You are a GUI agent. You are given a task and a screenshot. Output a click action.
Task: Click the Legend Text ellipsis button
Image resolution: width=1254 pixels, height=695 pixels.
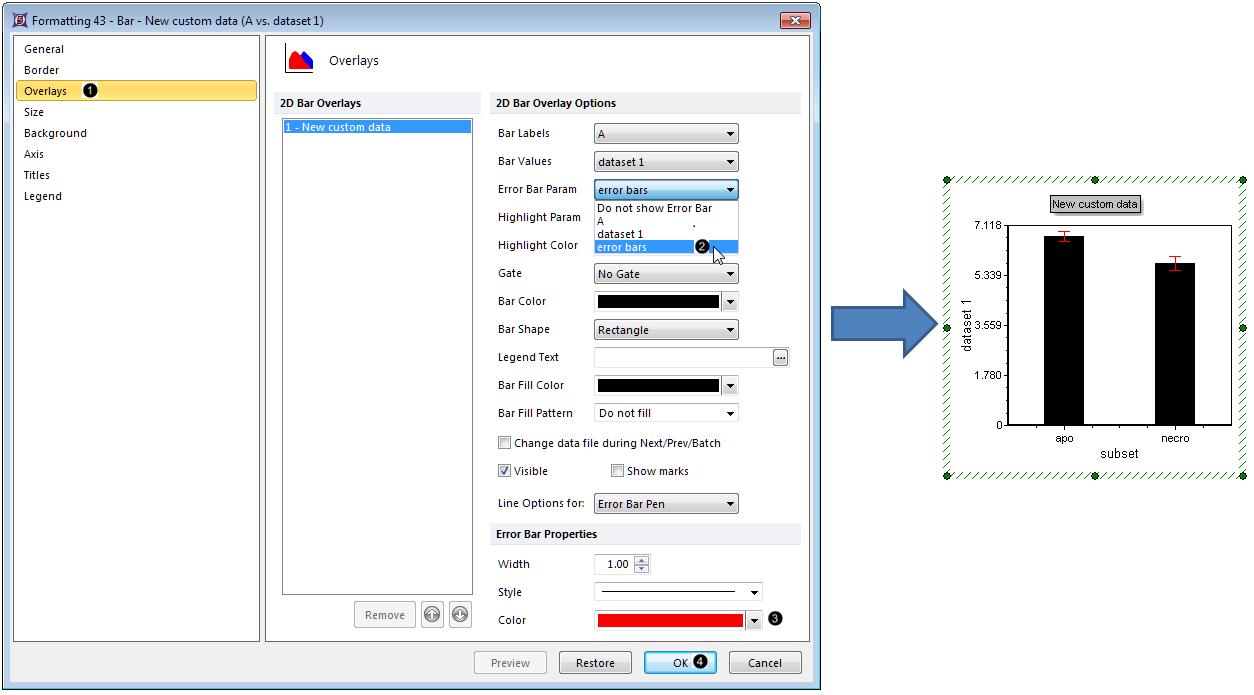(781, 357)
